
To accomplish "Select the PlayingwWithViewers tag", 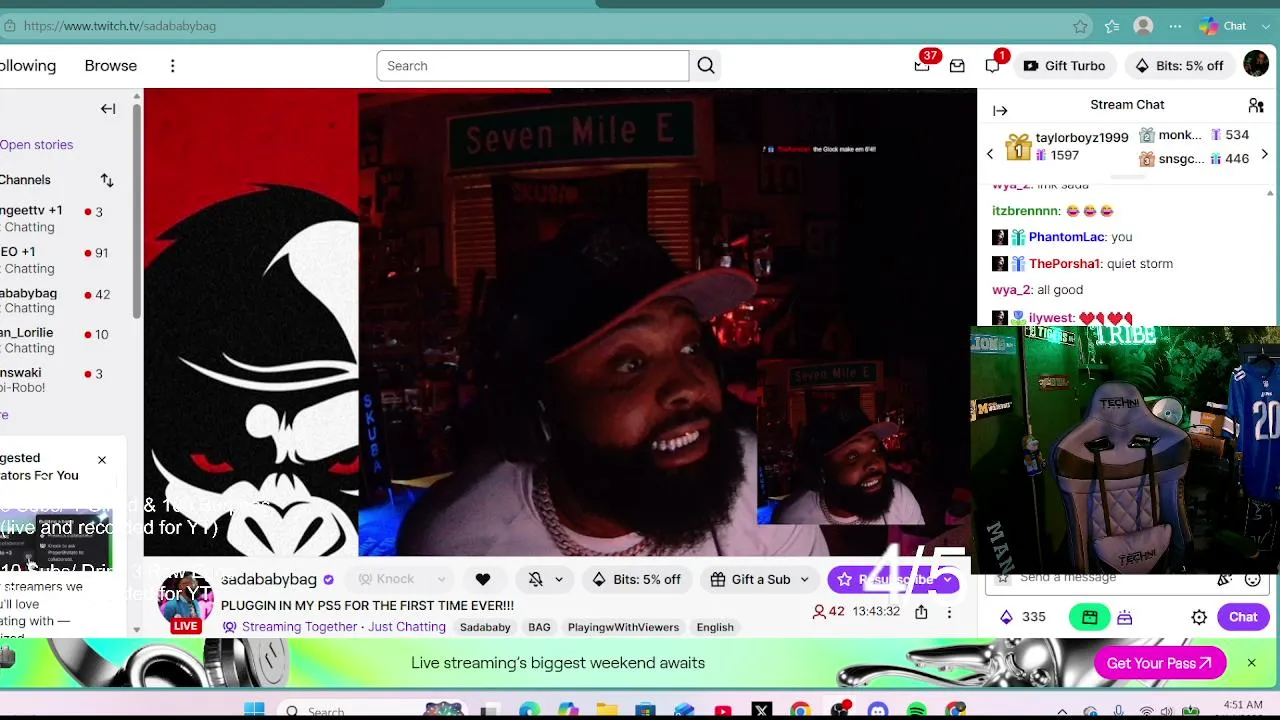I will [x=623, y=627].
